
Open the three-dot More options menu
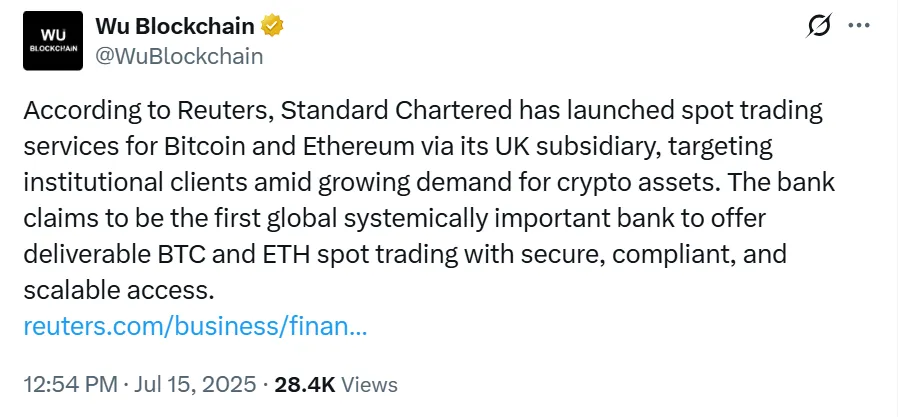click(859, 26)
